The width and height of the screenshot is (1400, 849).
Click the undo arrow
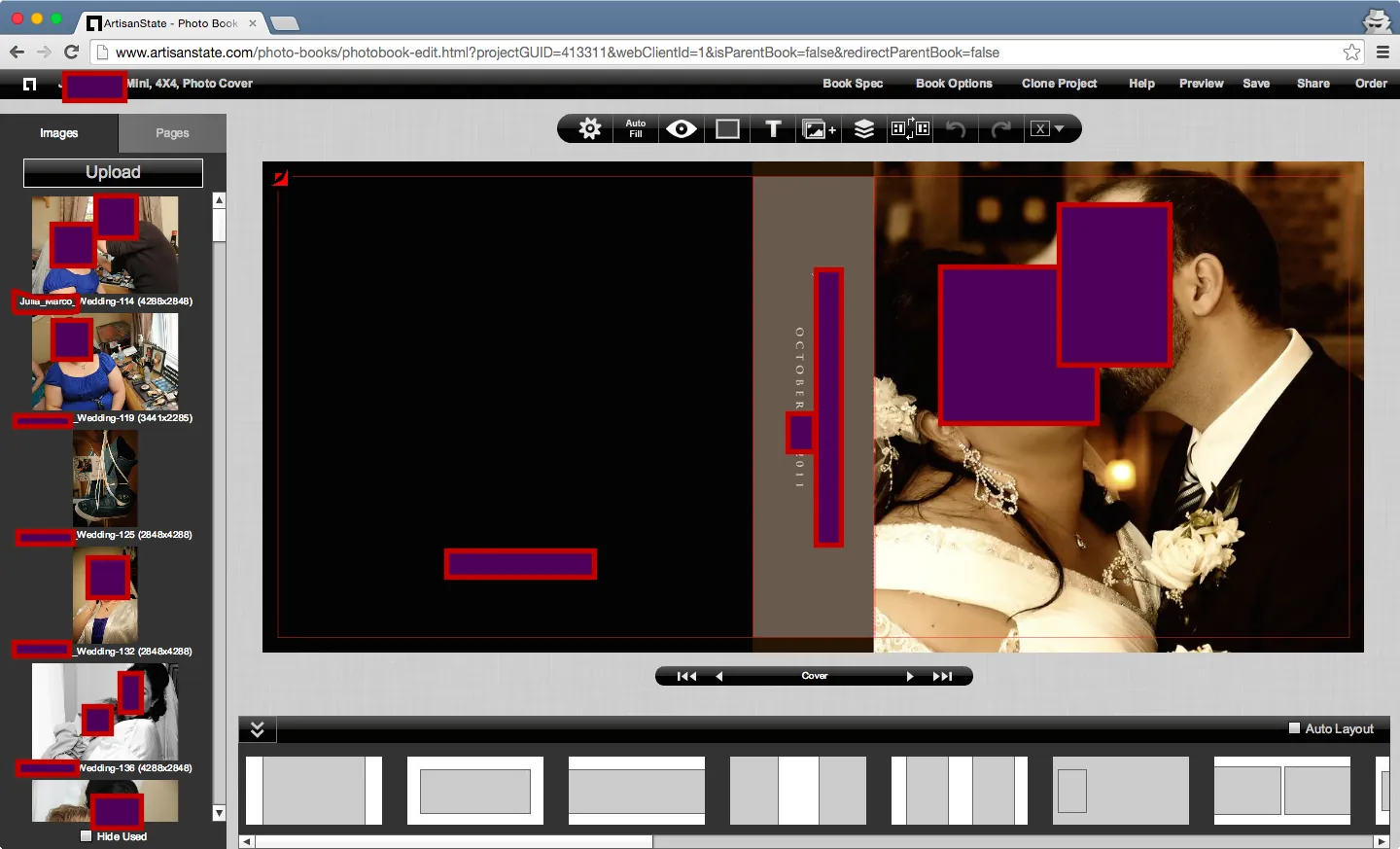click(956, 128)
